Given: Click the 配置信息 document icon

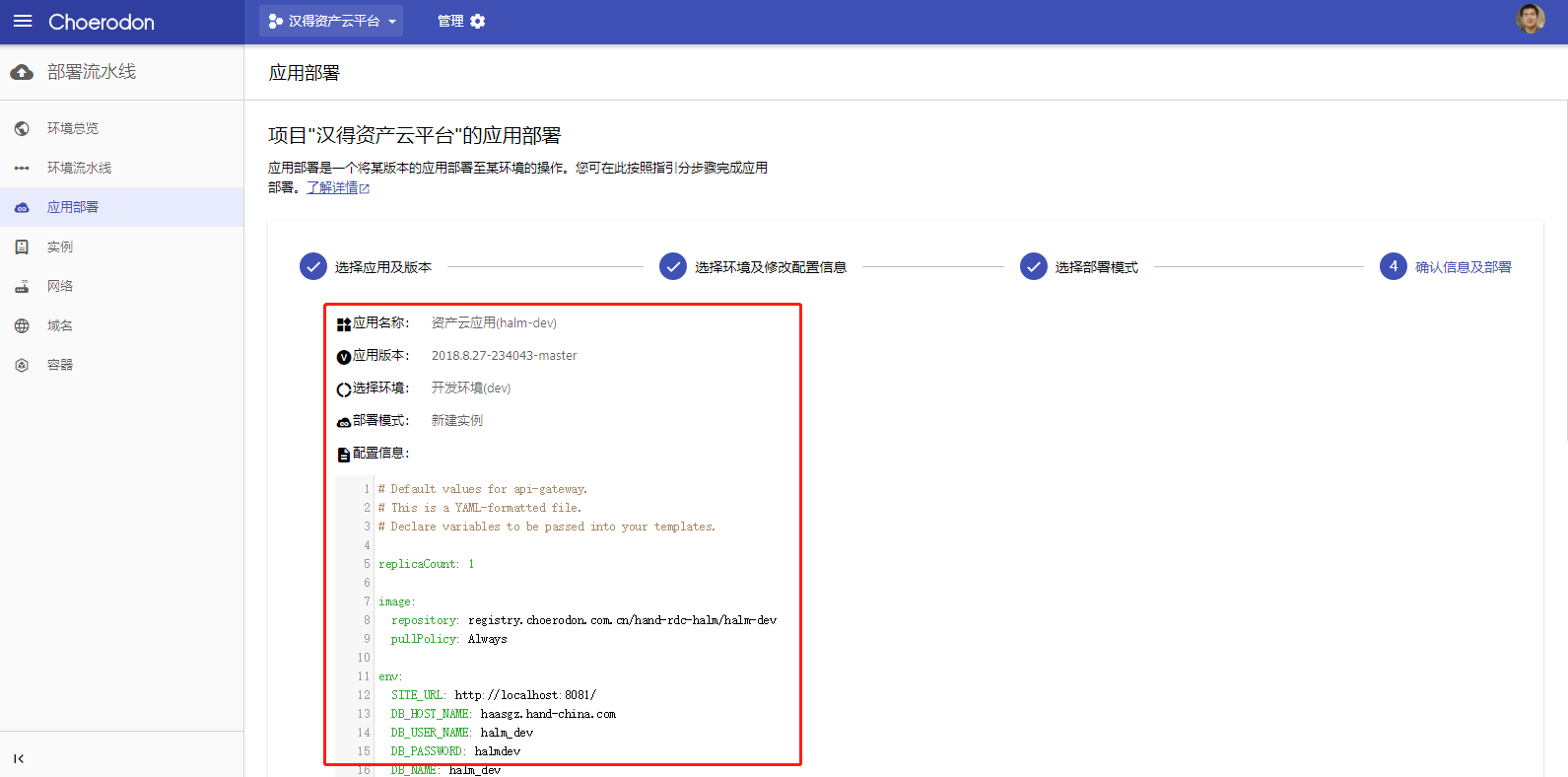Looking at the screenshot, I should pyautogui.click(x=344, y=455).
